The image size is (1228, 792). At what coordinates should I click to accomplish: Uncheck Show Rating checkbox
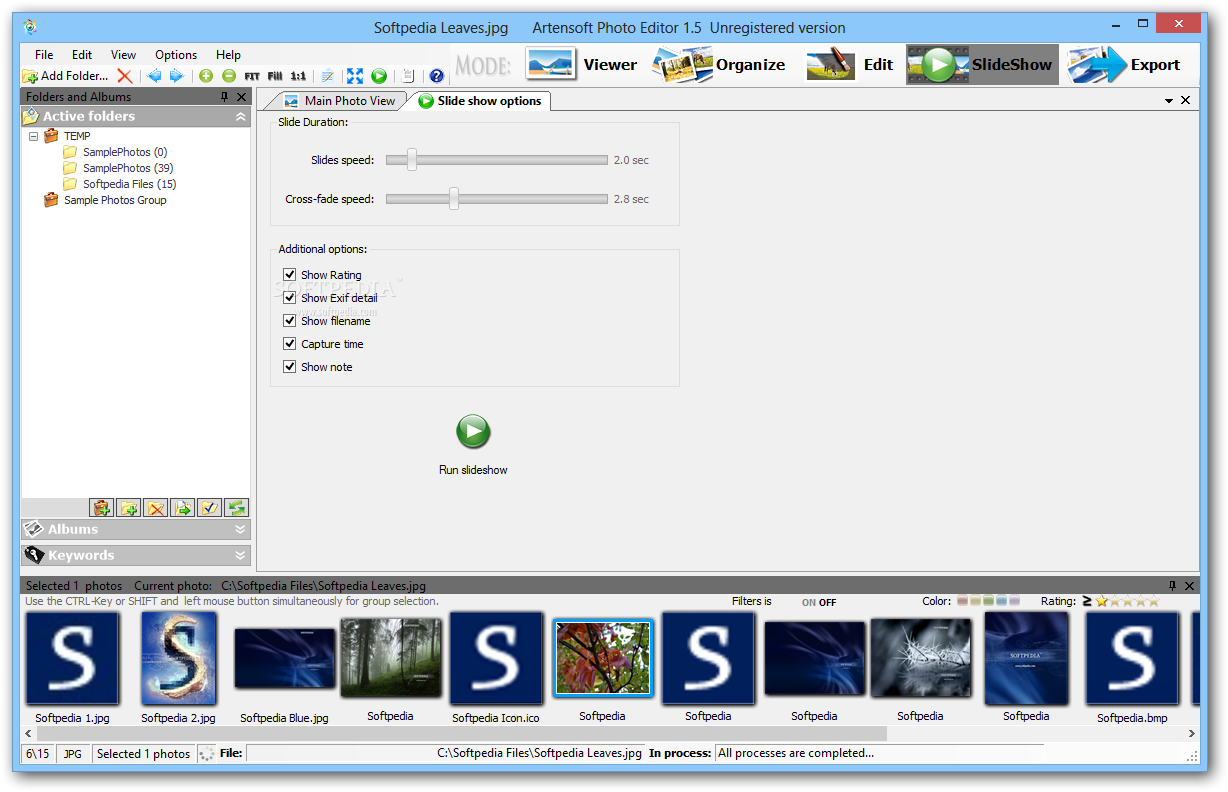pyautogui.click(x=290, y=275)
